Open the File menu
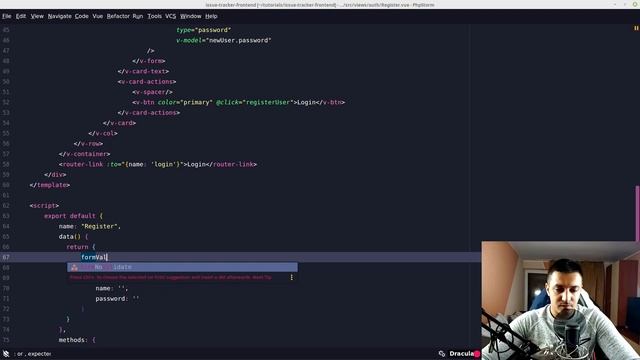This screenshot has height=360, width=640. (x=7, y=16)
